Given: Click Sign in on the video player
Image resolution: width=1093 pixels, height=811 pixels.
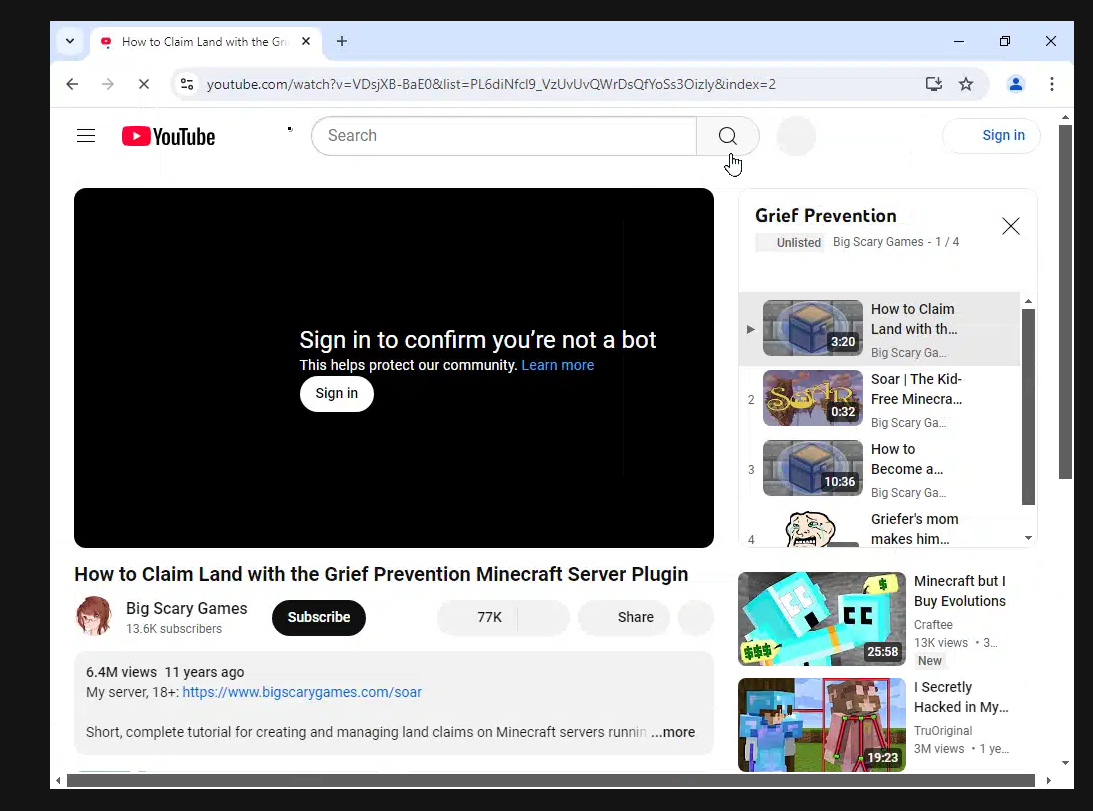Looking at the screenshot, I should click(337, 393).
